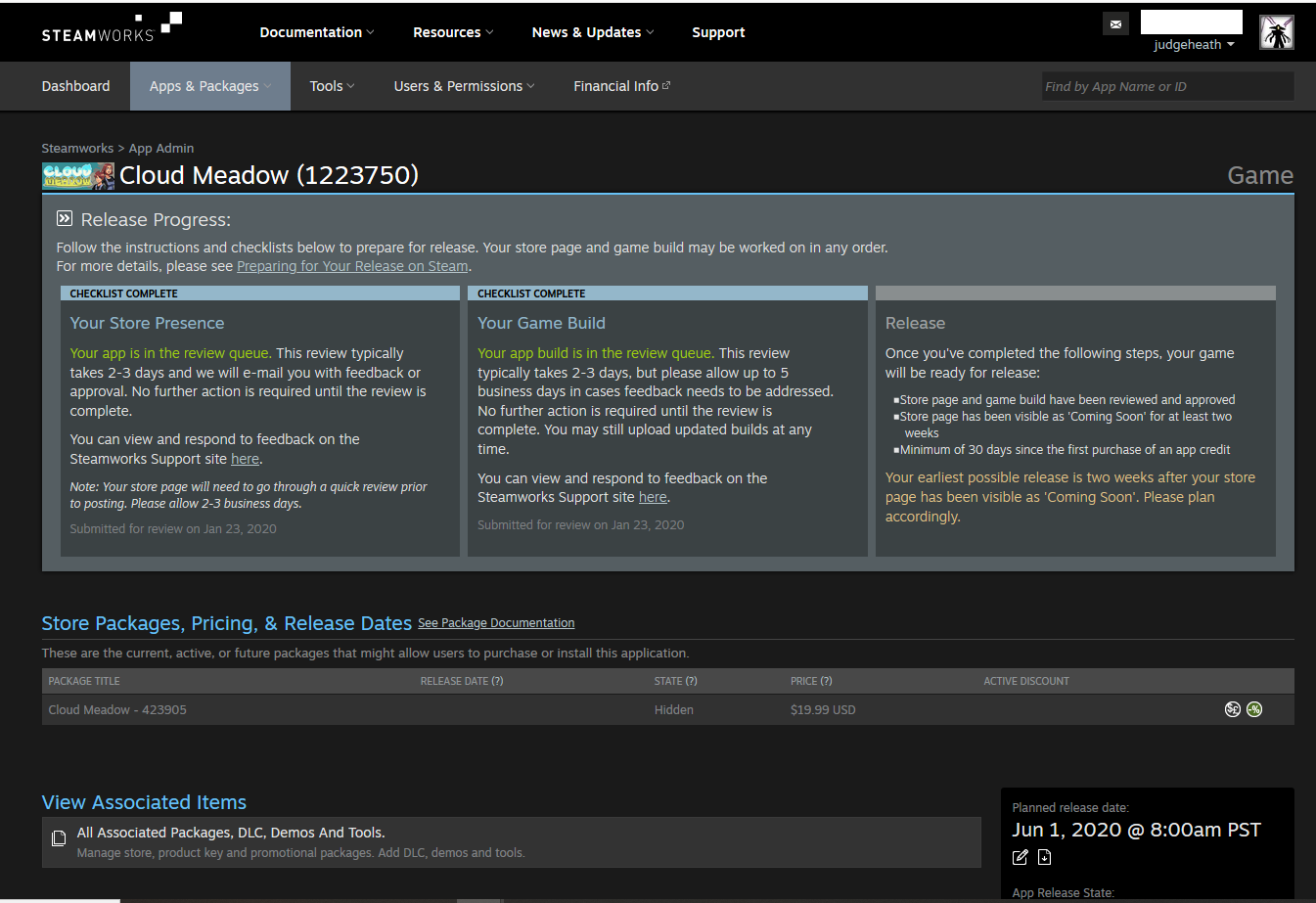Expand the Users & Permissions menu
1316x903 pixels.
[465, 86]
